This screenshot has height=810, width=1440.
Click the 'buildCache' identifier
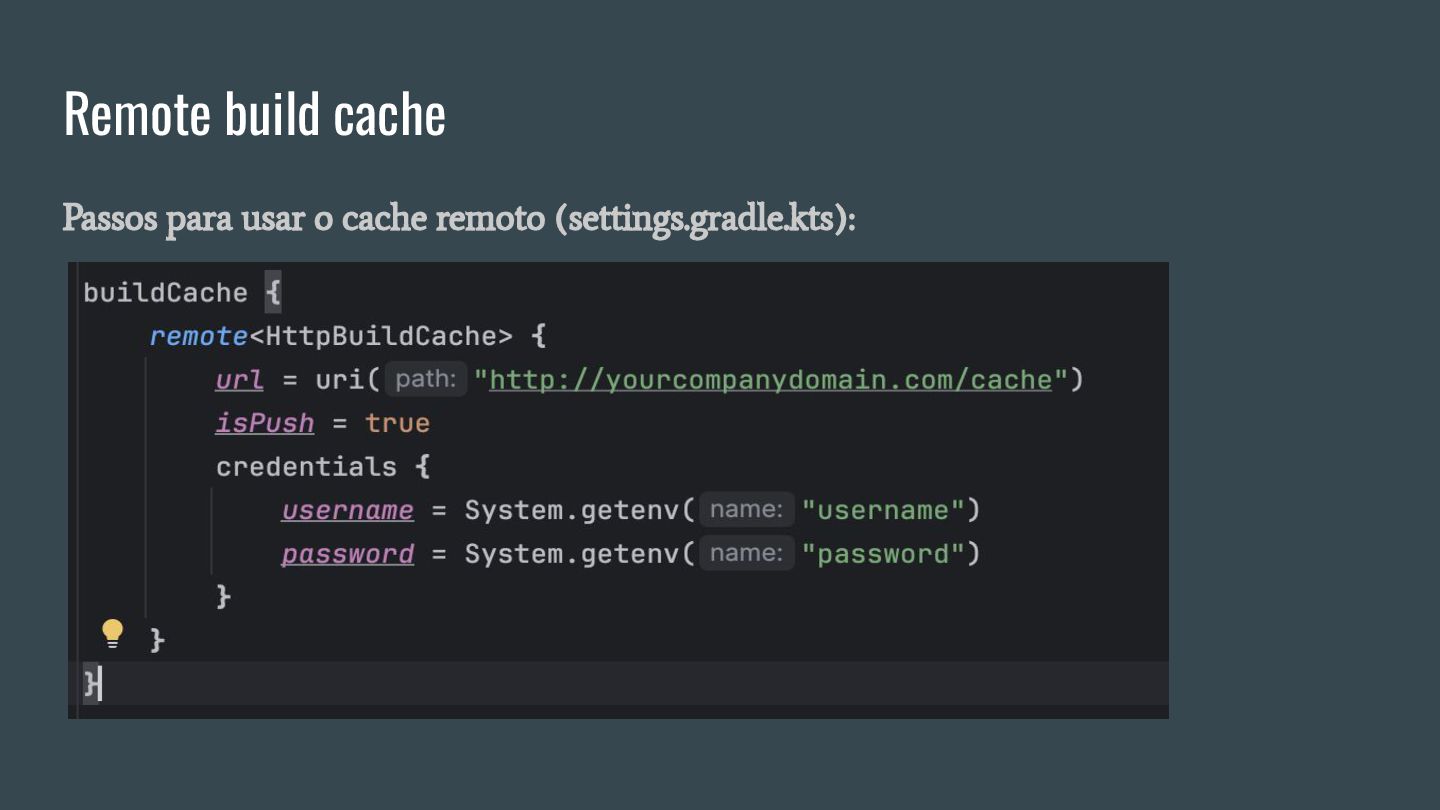click(x=165, y=293)
